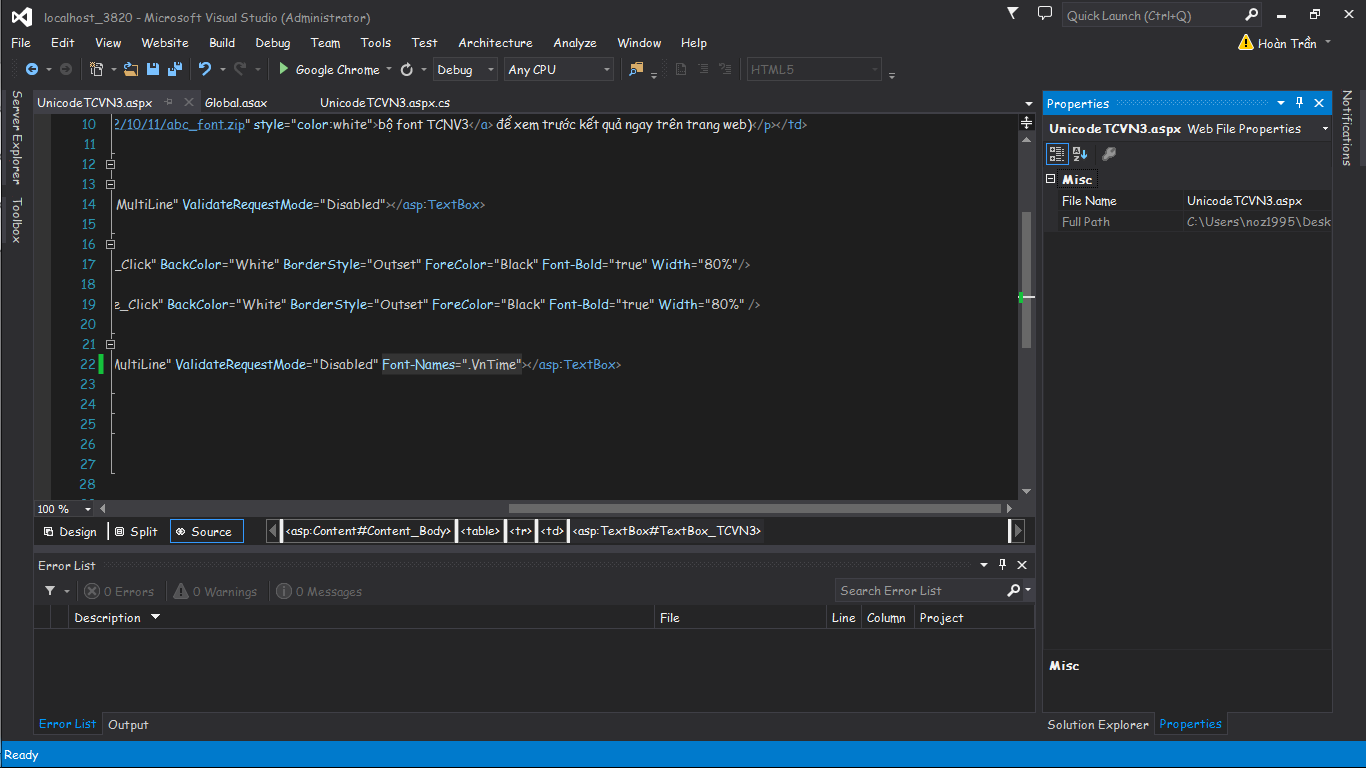The image size is (1366, 768).
Task: Start debugging with green play icon
Action: coord(284,69)
